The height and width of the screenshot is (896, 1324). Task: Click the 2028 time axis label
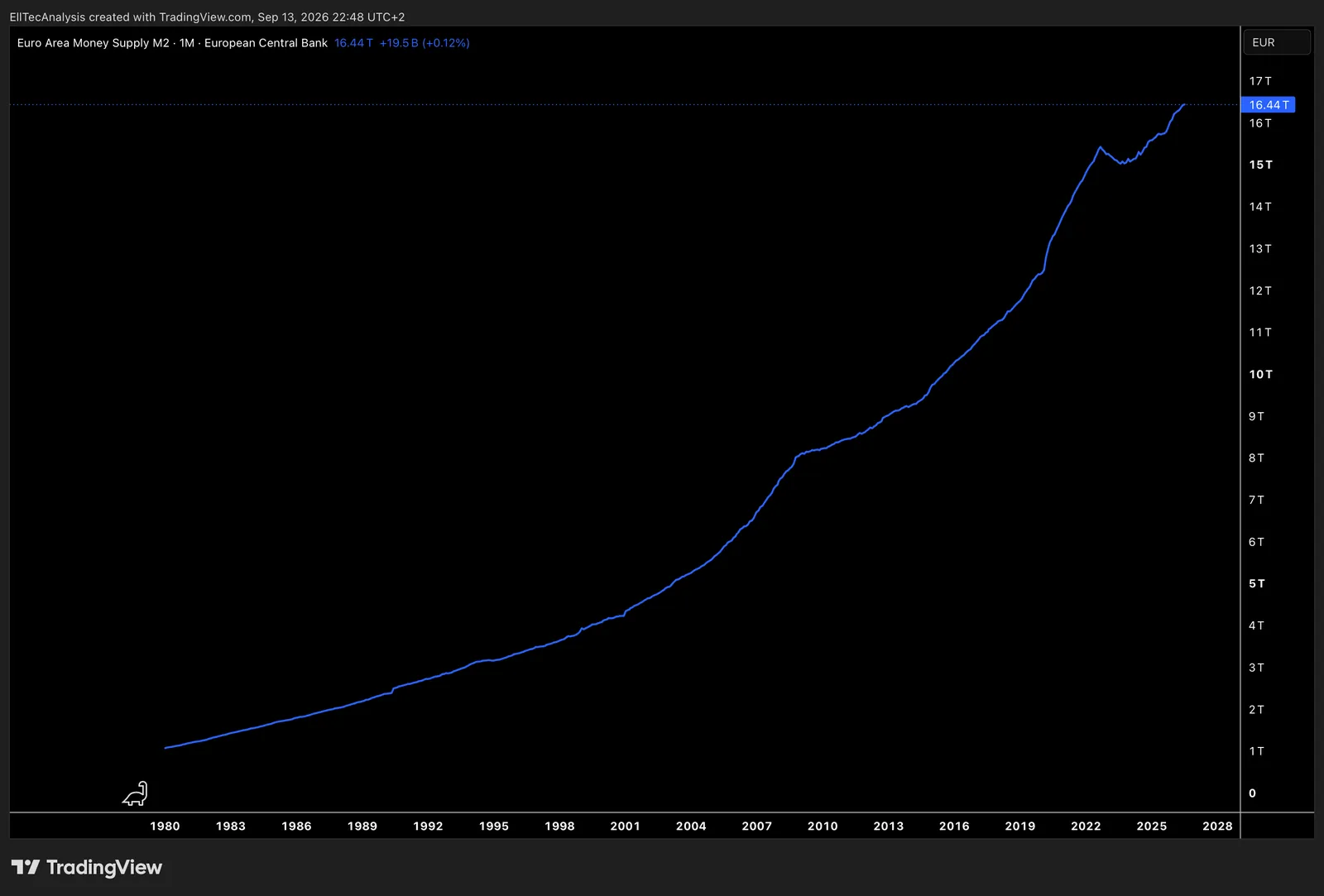[1217, 826]
